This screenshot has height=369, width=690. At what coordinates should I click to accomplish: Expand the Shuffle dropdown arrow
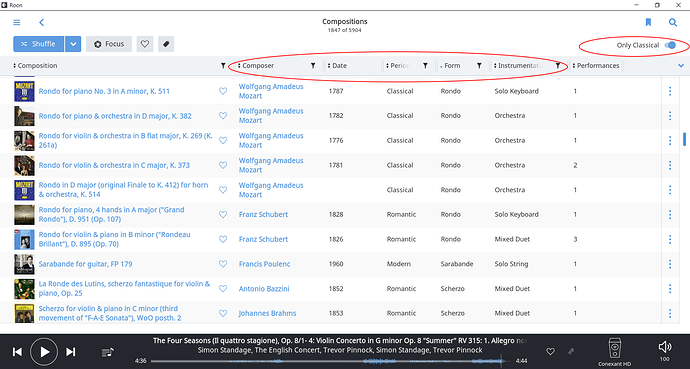point(73,44)
